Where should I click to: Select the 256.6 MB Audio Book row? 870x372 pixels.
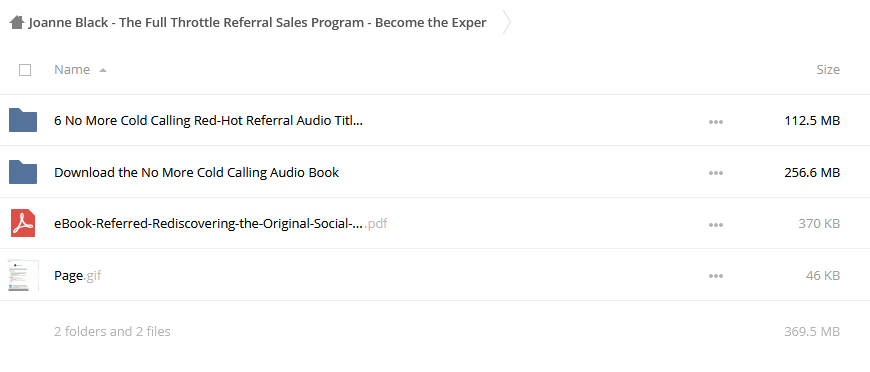point(435,172)
